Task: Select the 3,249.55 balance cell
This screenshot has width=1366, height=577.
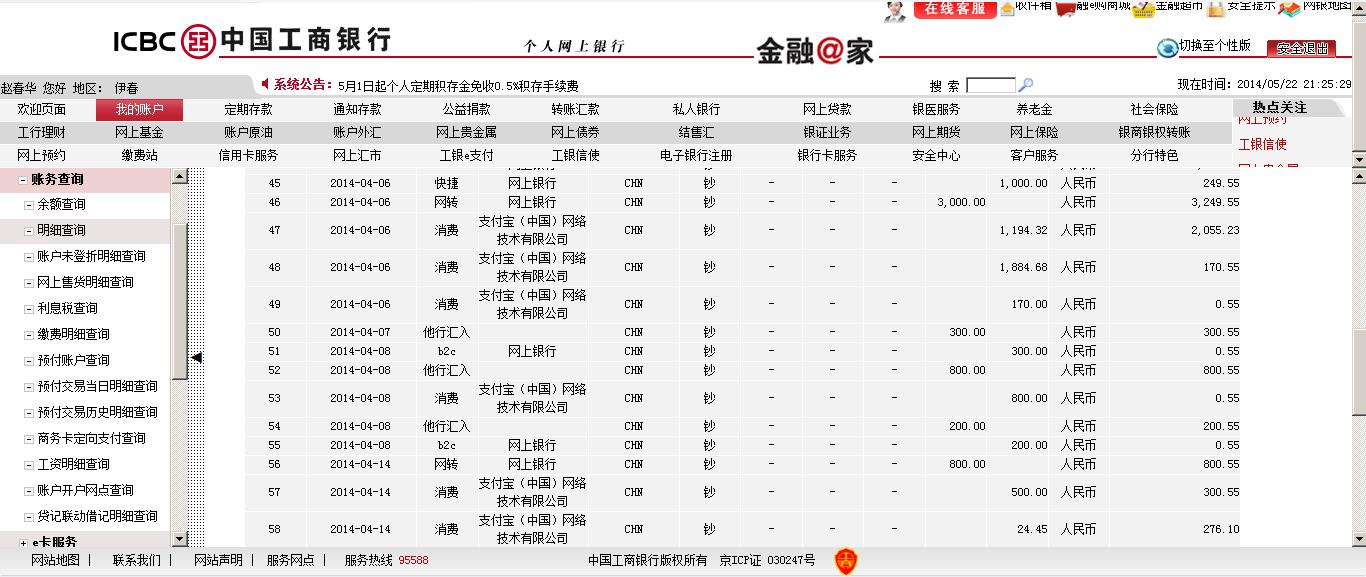Action: point(1214,202)
